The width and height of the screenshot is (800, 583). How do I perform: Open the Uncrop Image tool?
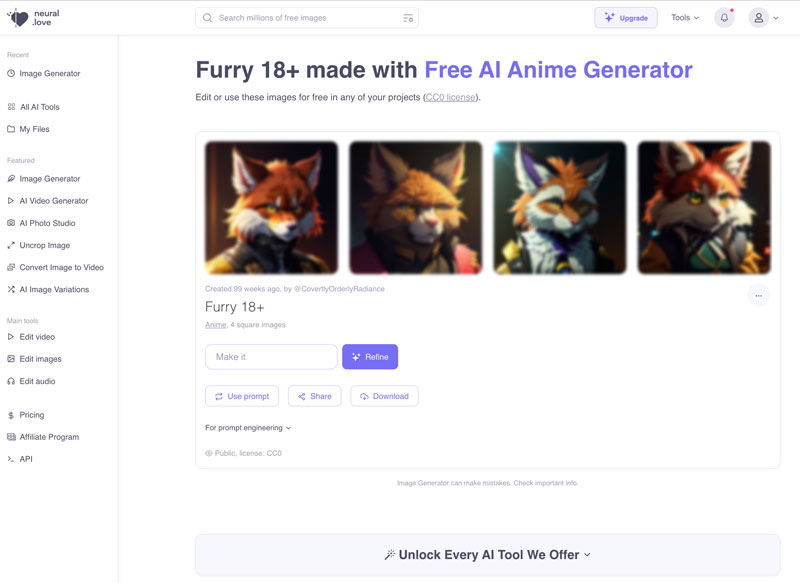pyautogui.click(x=44, y=244)
